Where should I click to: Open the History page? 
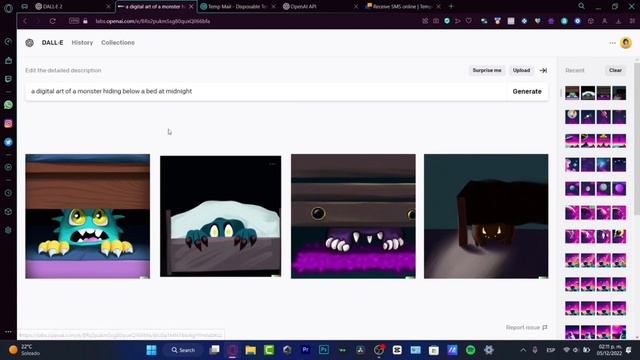(x=82, y=42)
